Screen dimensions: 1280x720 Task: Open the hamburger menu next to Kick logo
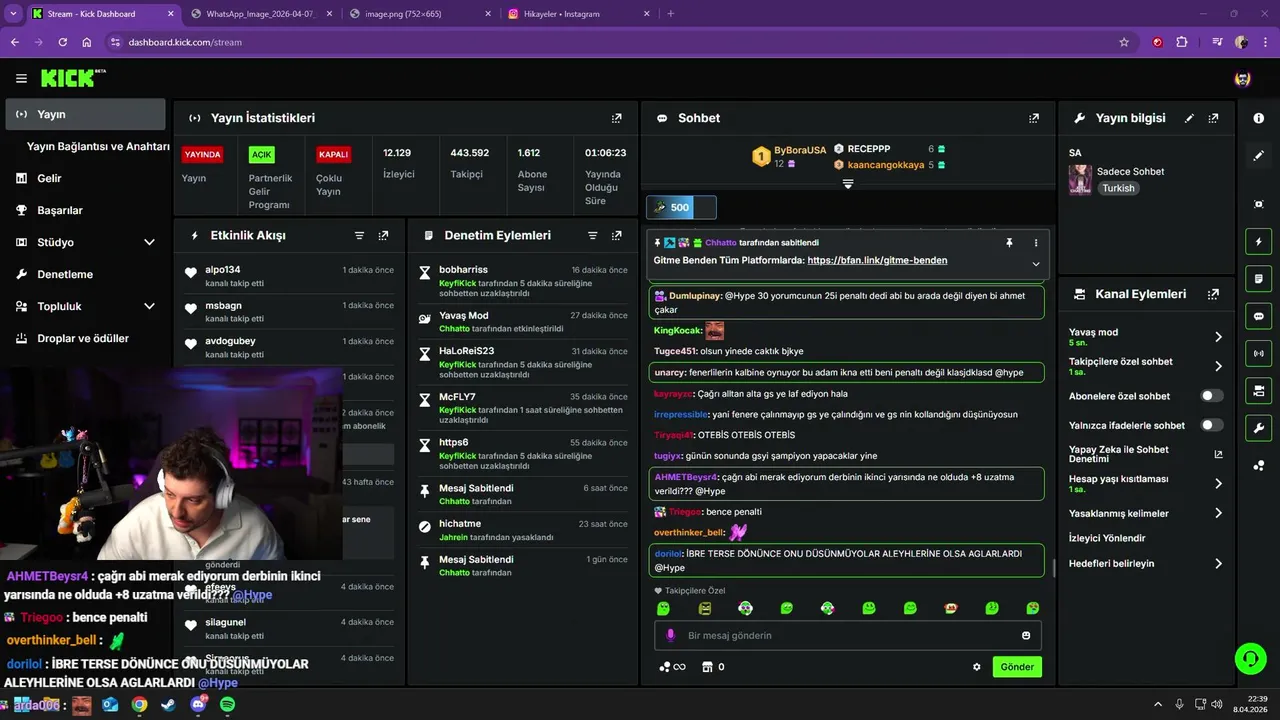21,78
